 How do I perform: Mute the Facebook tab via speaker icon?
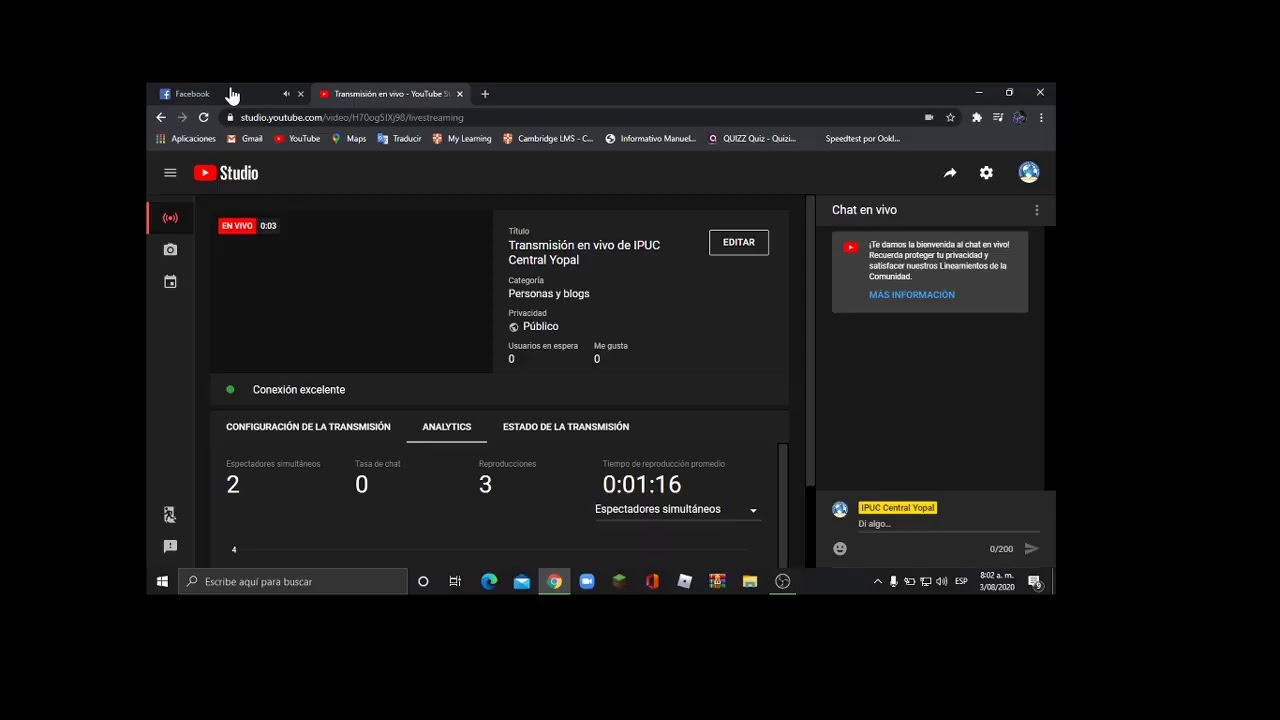286,94
